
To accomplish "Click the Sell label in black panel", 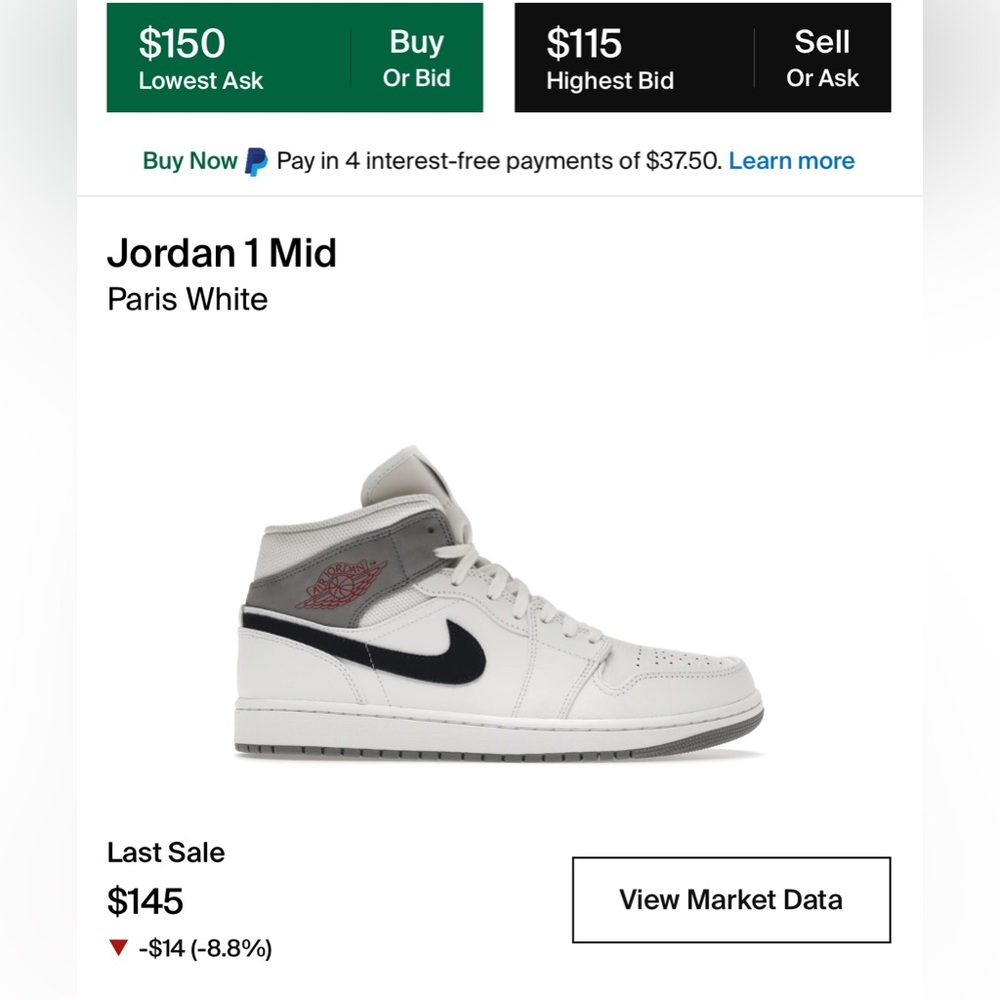I will click(x=824, y=42).
